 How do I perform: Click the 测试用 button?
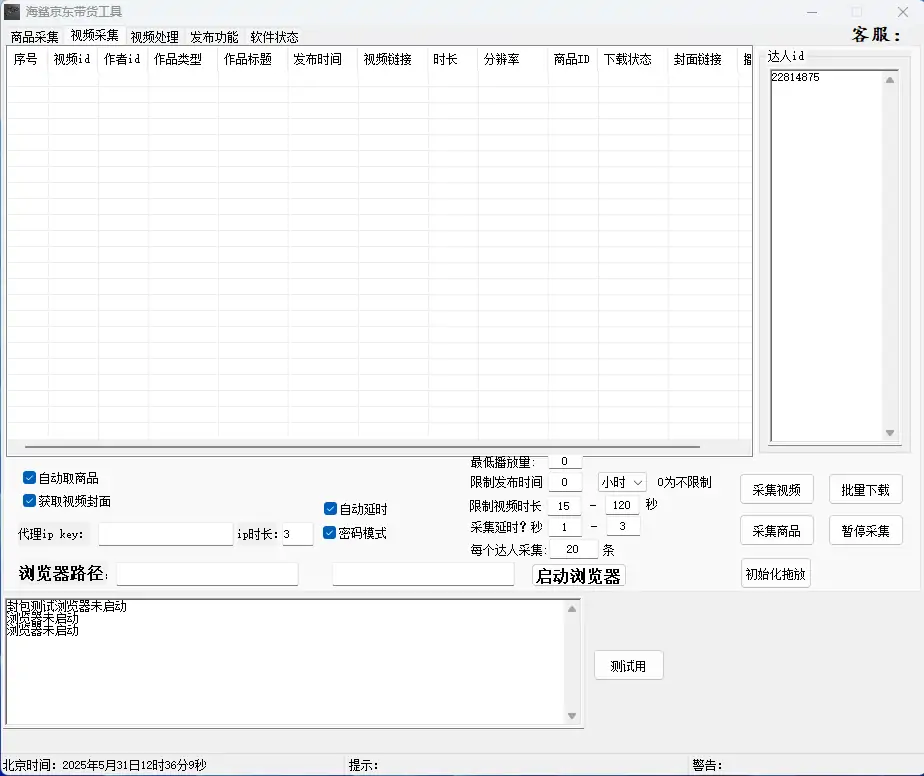point(628,666)
